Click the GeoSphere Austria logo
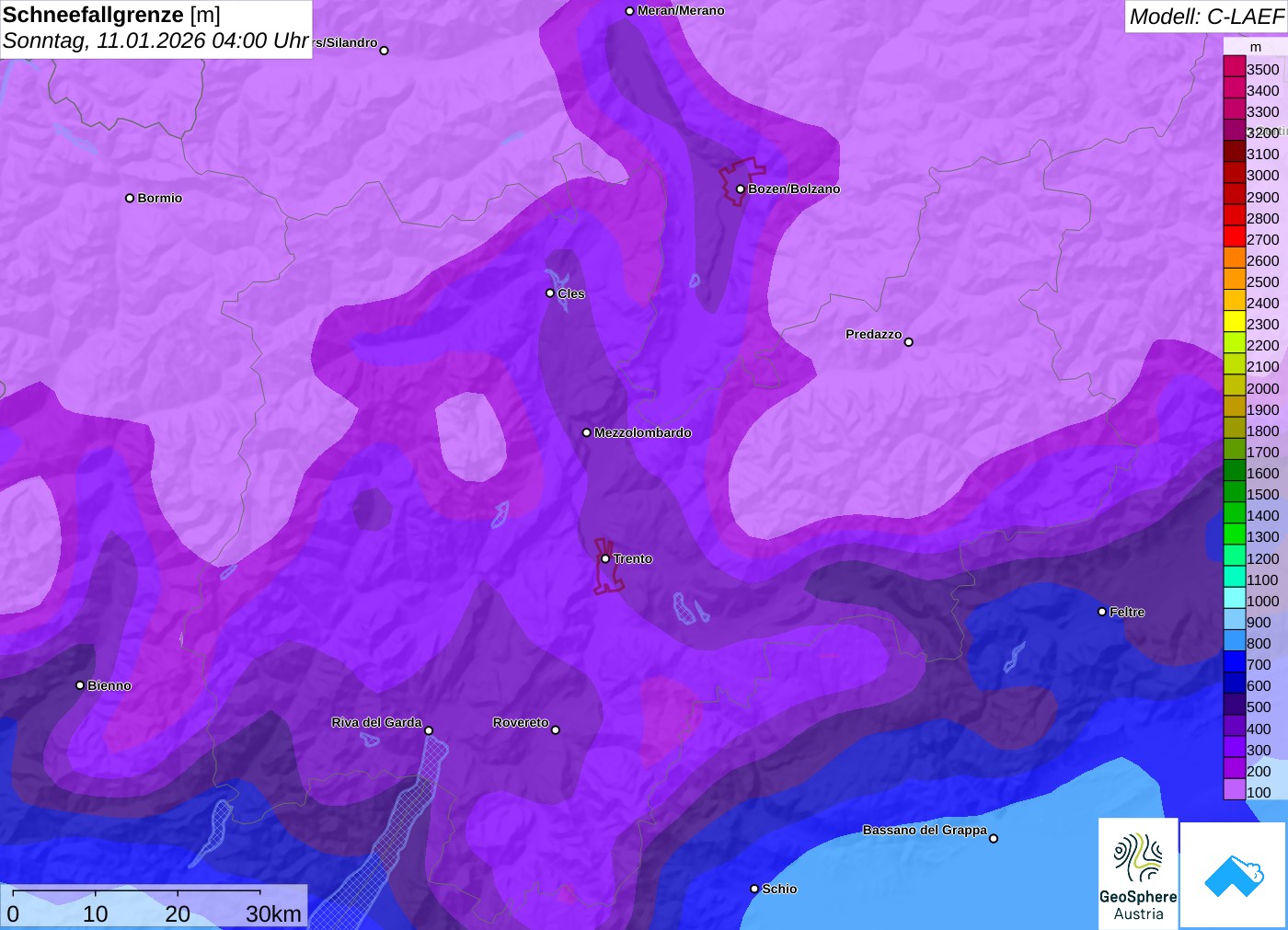This screenshot has width=1288, height=930. (1138, 874)
